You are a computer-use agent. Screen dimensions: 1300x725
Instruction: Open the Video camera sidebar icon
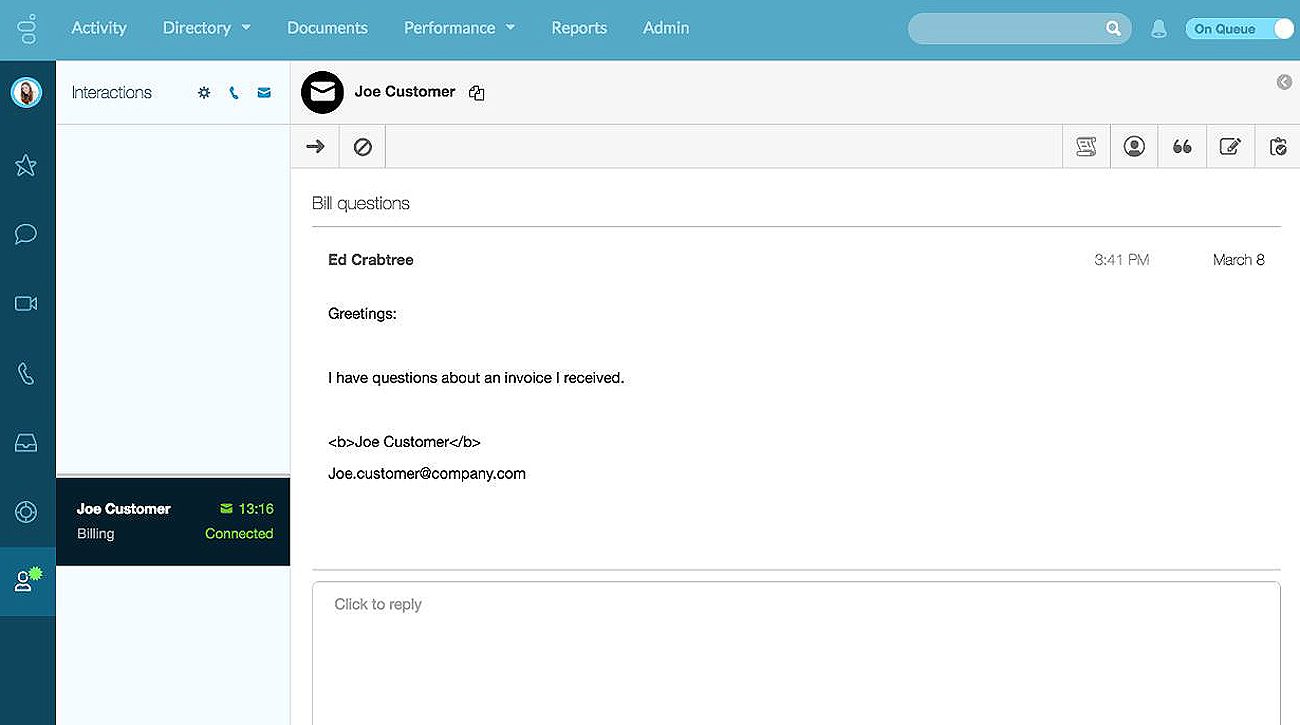(26, 303)
